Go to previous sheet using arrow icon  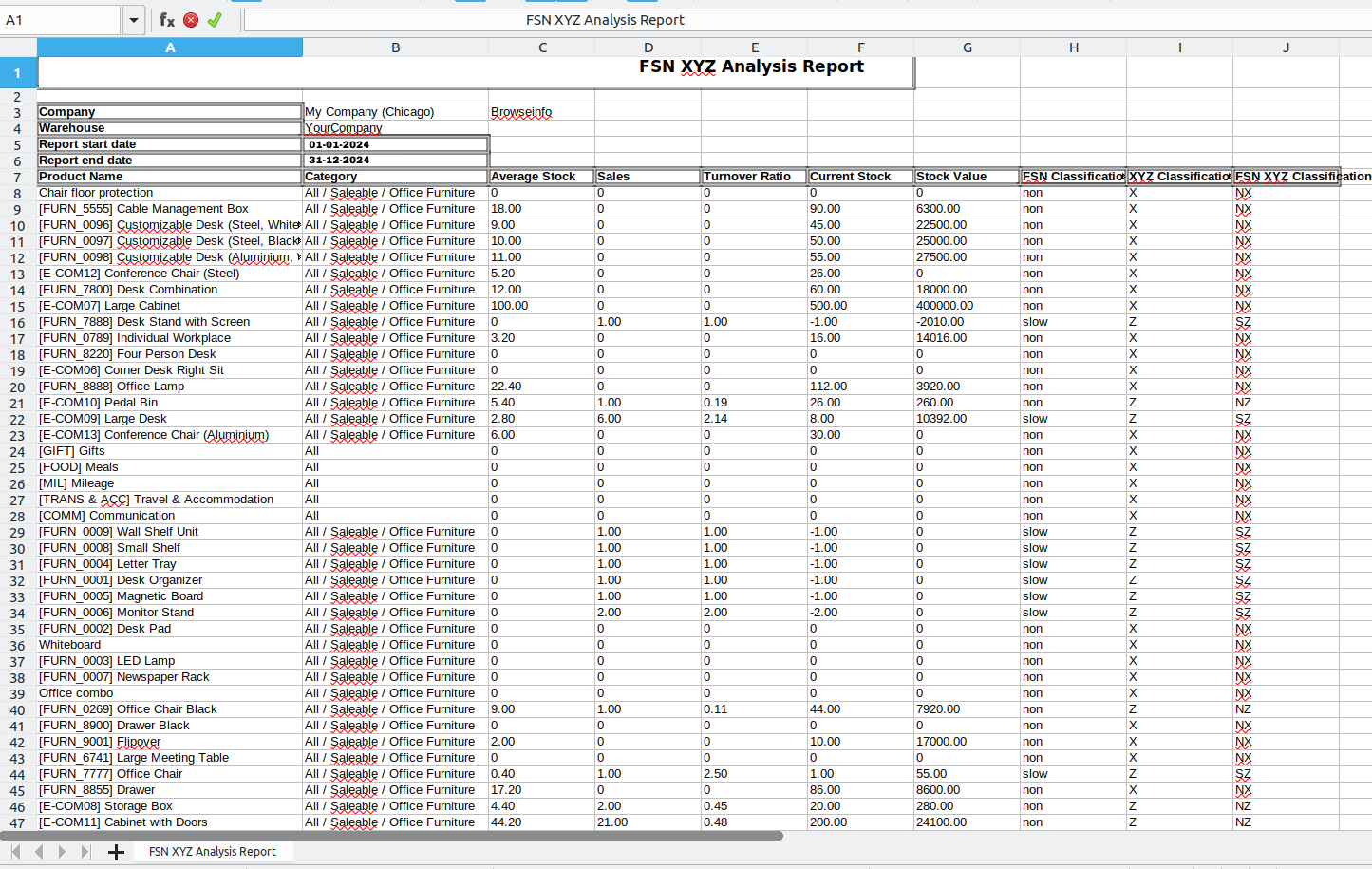click(39, 852)
